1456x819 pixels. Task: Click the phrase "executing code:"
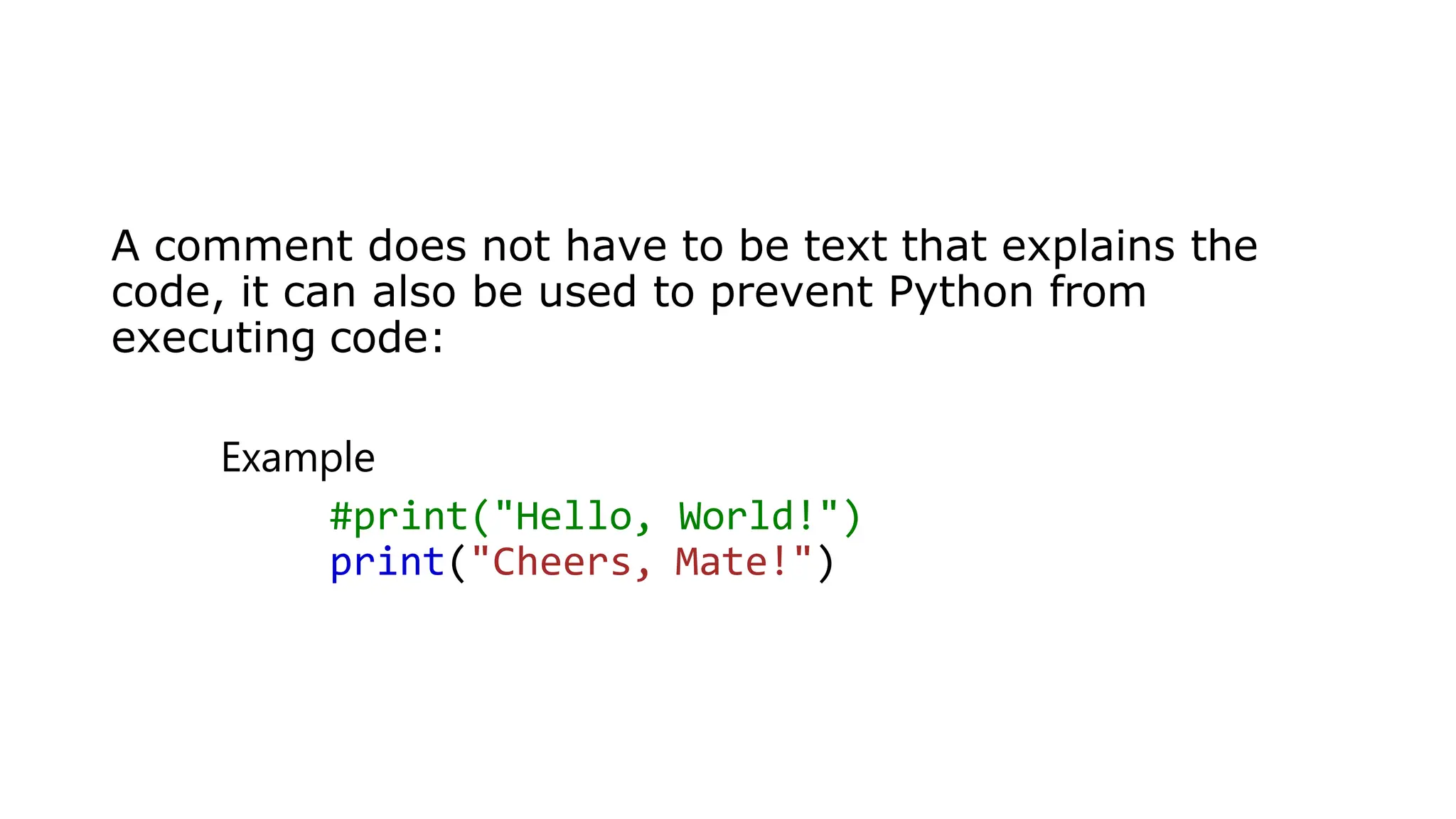pyautogui.click(x=278, y=338)
